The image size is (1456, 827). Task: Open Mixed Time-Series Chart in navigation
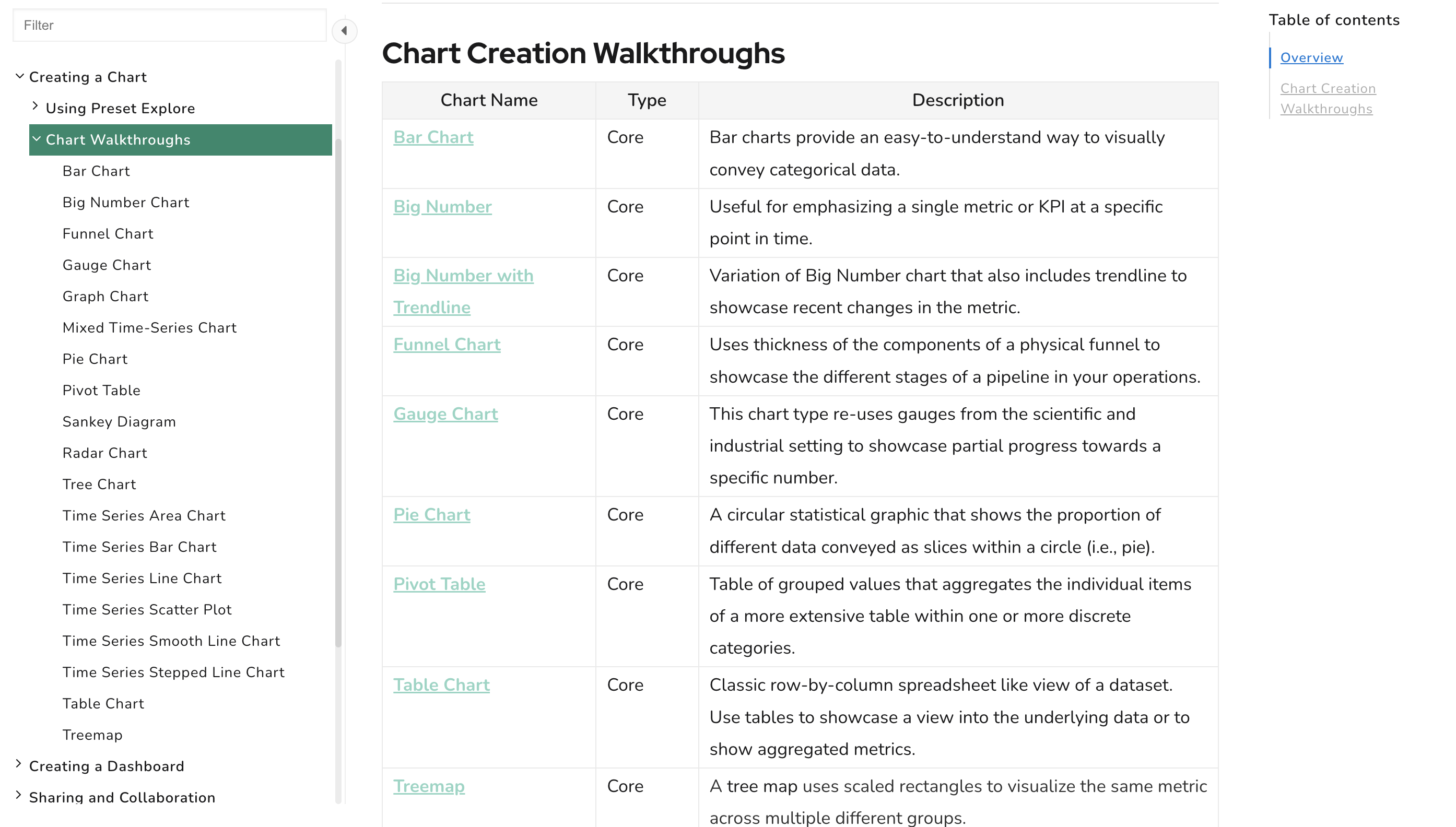click(149, 328)
